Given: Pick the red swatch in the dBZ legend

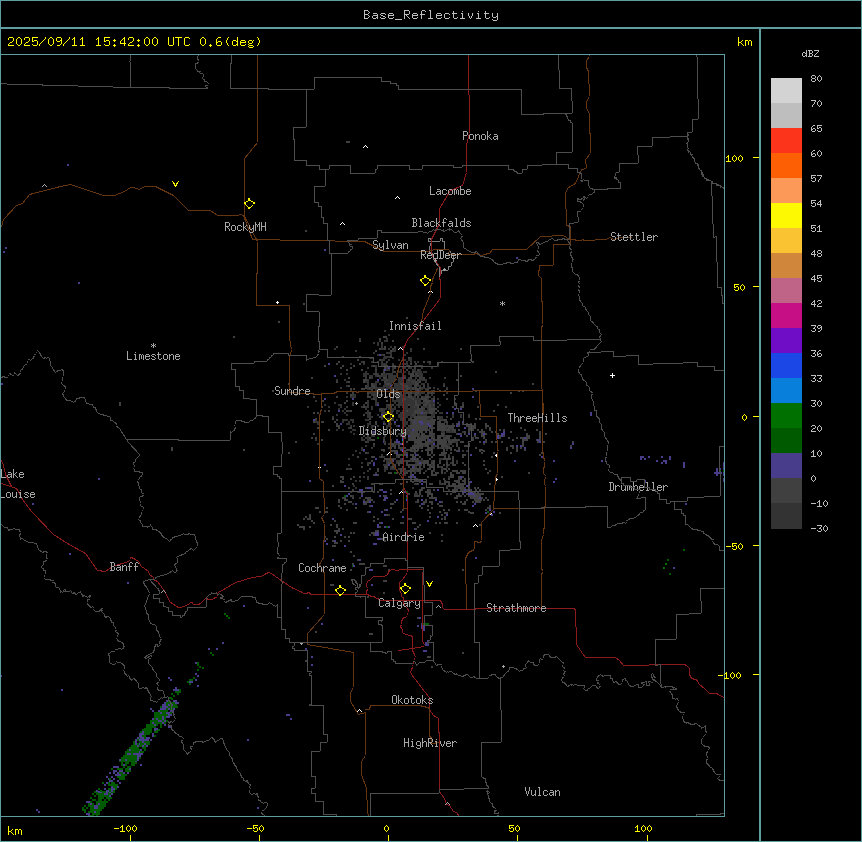Looking at the screenshot, I should (x=786, y=140).
